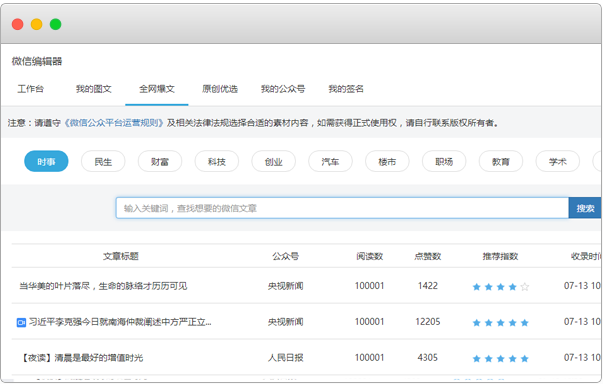Select the 职场 category
Screen dimensions: 603x384
444,161
